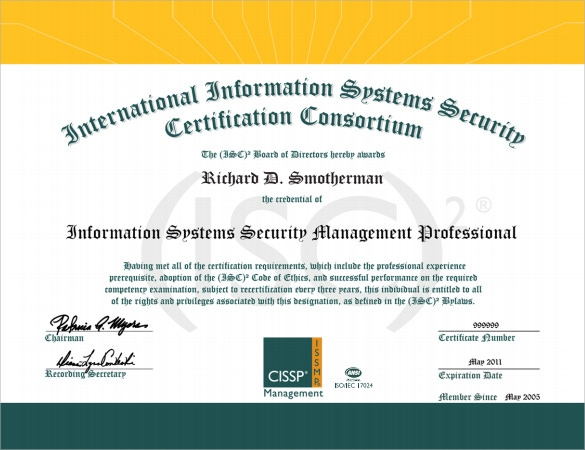Click the dark green footer band
The height and width of the screenshot is (450, 585).
[292, 426]
